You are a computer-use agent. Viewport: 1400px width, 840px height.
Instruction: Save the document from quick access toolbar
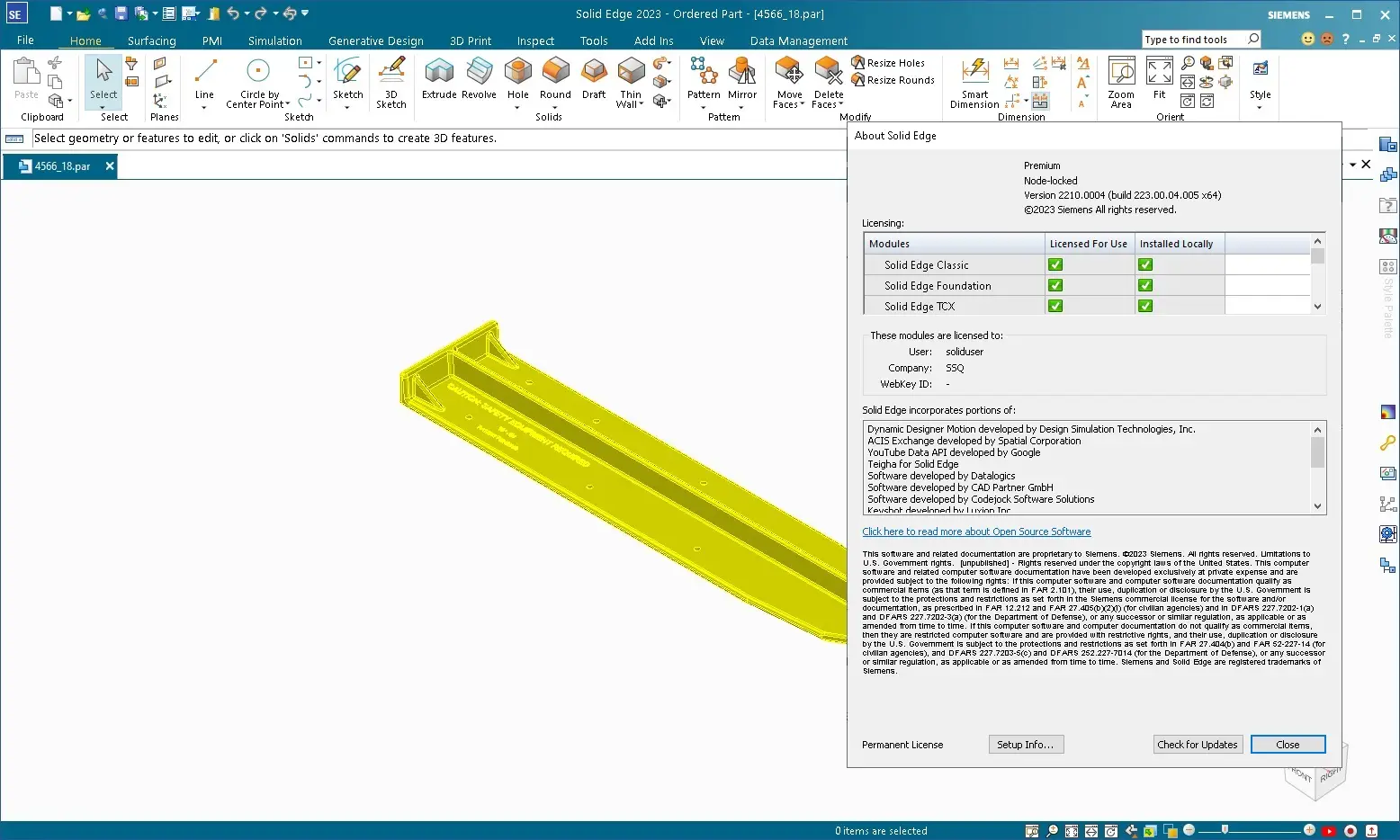coord(121,13)
